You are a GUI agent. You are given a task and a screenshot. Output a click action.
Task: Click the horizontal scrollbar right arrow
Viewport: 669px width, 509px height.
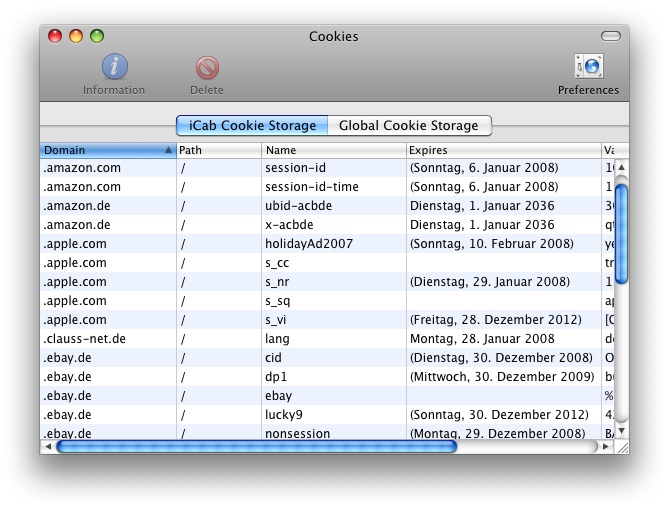click(x=607, y=446)
